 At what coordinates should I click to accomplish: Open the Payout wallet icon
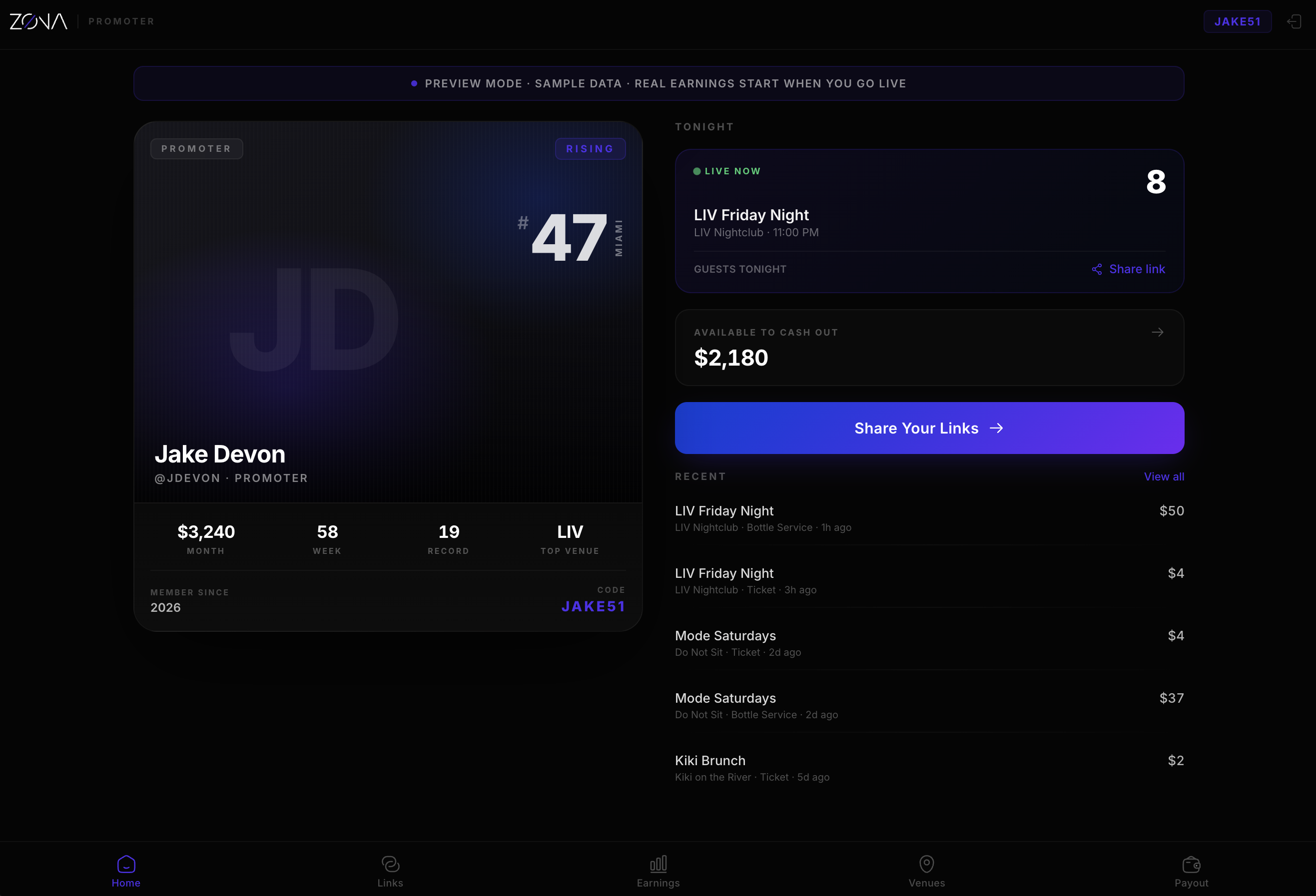1191,864
